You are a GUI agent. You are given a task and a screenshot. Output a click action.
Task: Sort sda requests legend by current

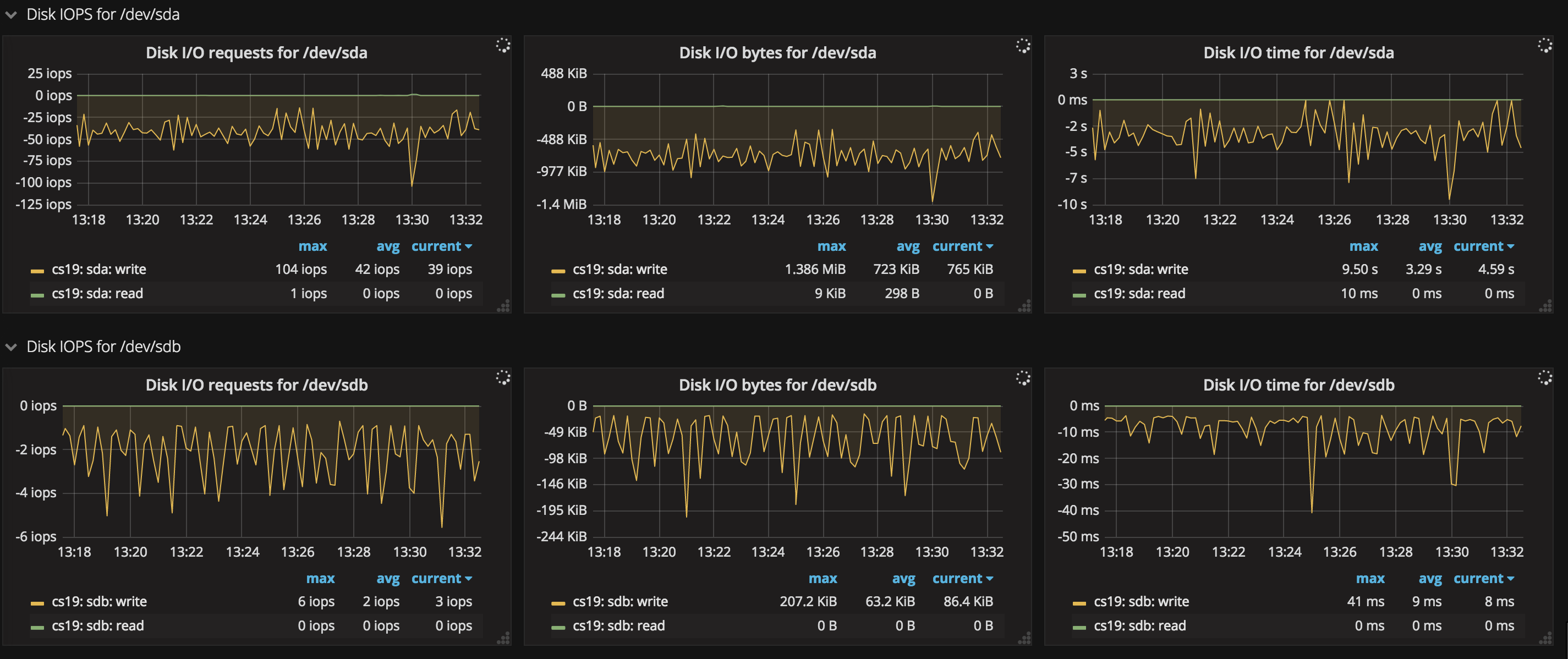[x=441, y=246]
